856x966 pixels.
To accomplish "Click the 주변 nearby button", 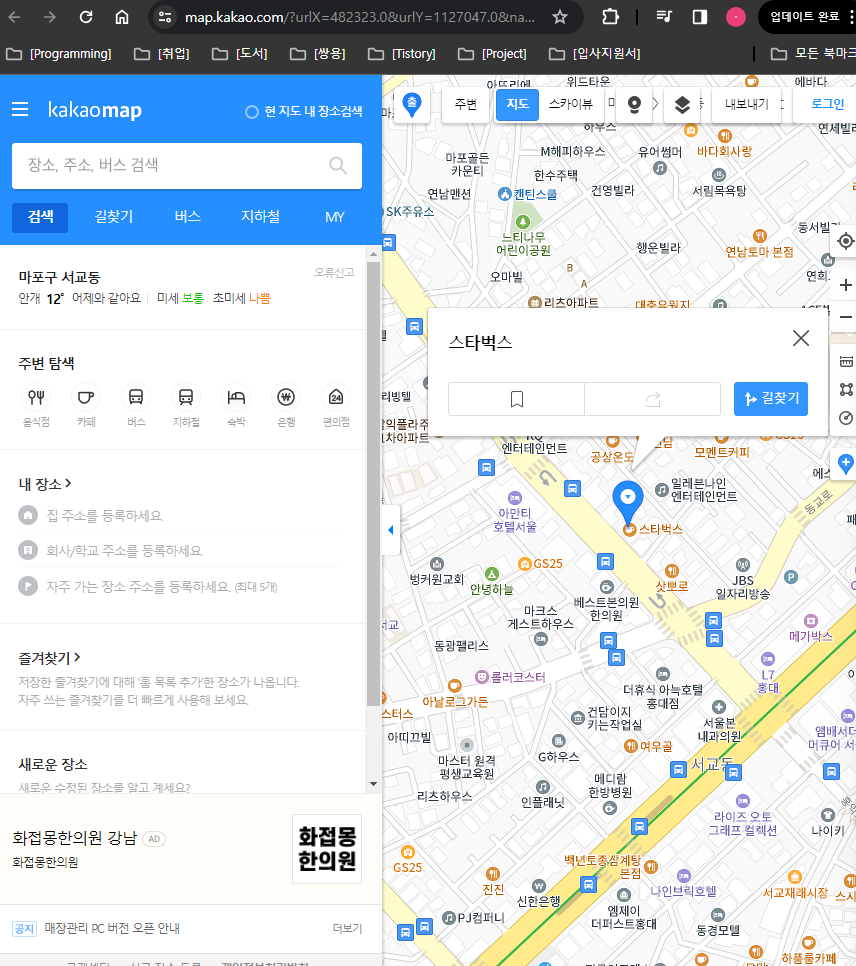I will pyautogui.click(x=466, y=104).
